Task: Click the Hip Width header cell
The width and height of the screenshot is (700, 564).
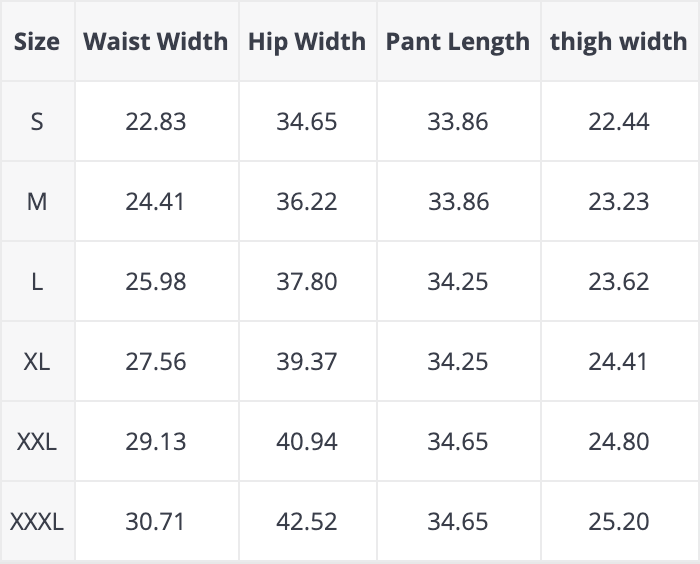Action: [307, 42]
